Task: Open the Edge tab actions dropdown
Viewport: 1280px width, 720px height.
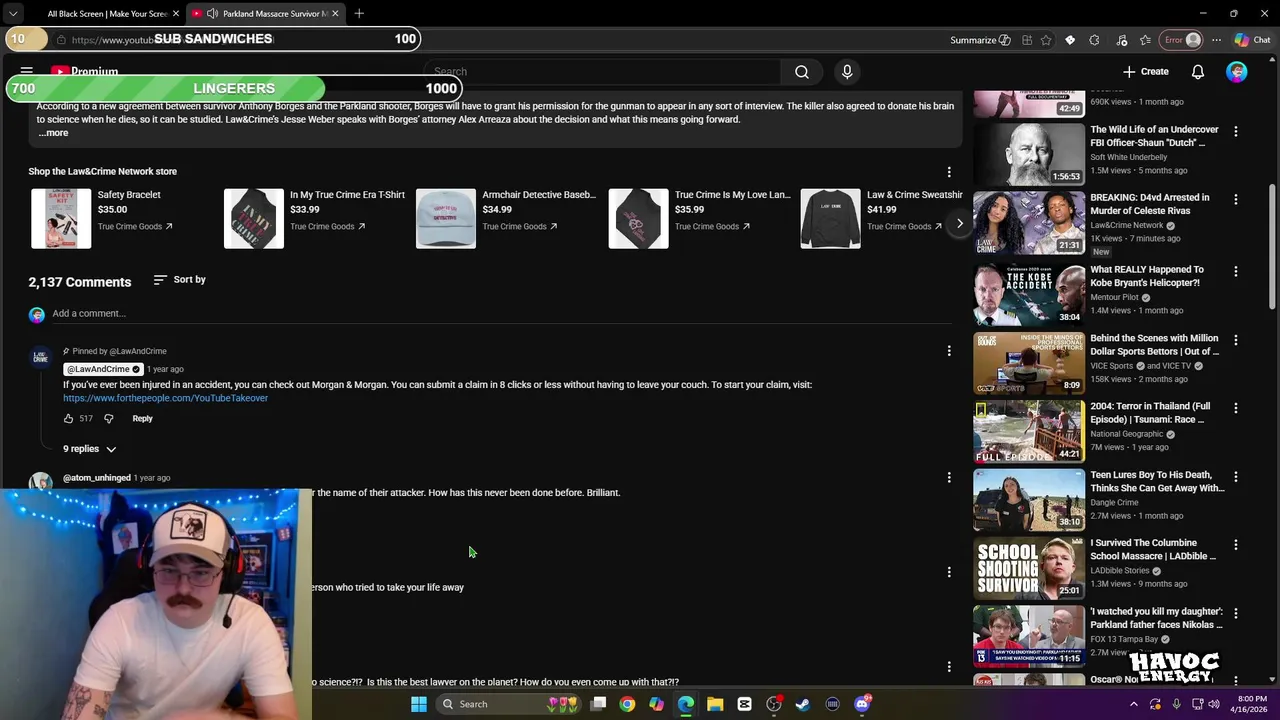Action: click(x=13, y=14)
